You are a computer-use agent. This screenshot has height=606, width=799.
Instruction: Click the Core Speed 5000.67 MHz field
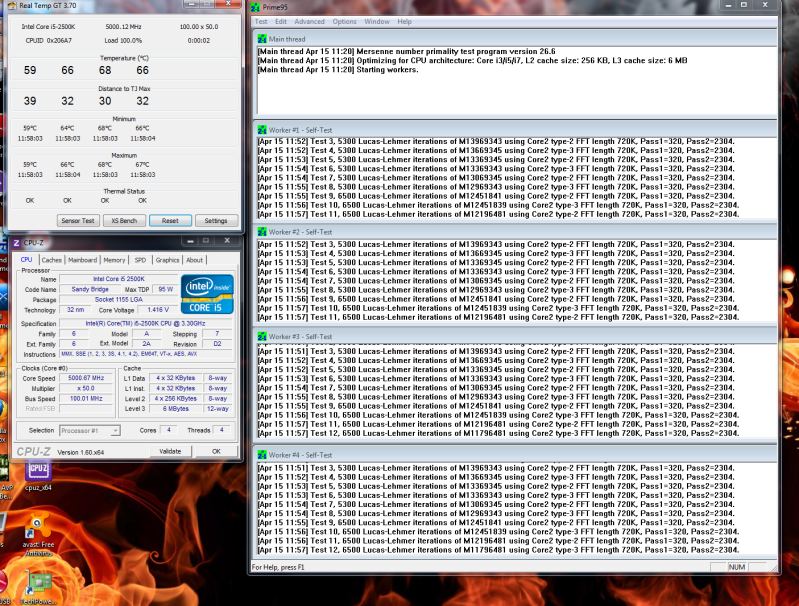coord(86,378)
